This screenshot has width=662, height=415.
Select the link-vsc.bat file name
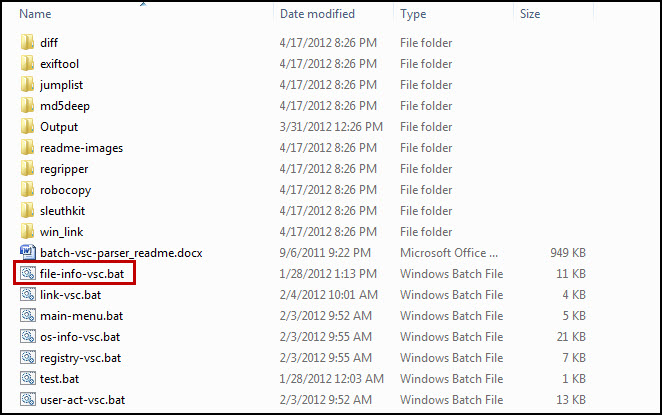click(x=72, y=295)
